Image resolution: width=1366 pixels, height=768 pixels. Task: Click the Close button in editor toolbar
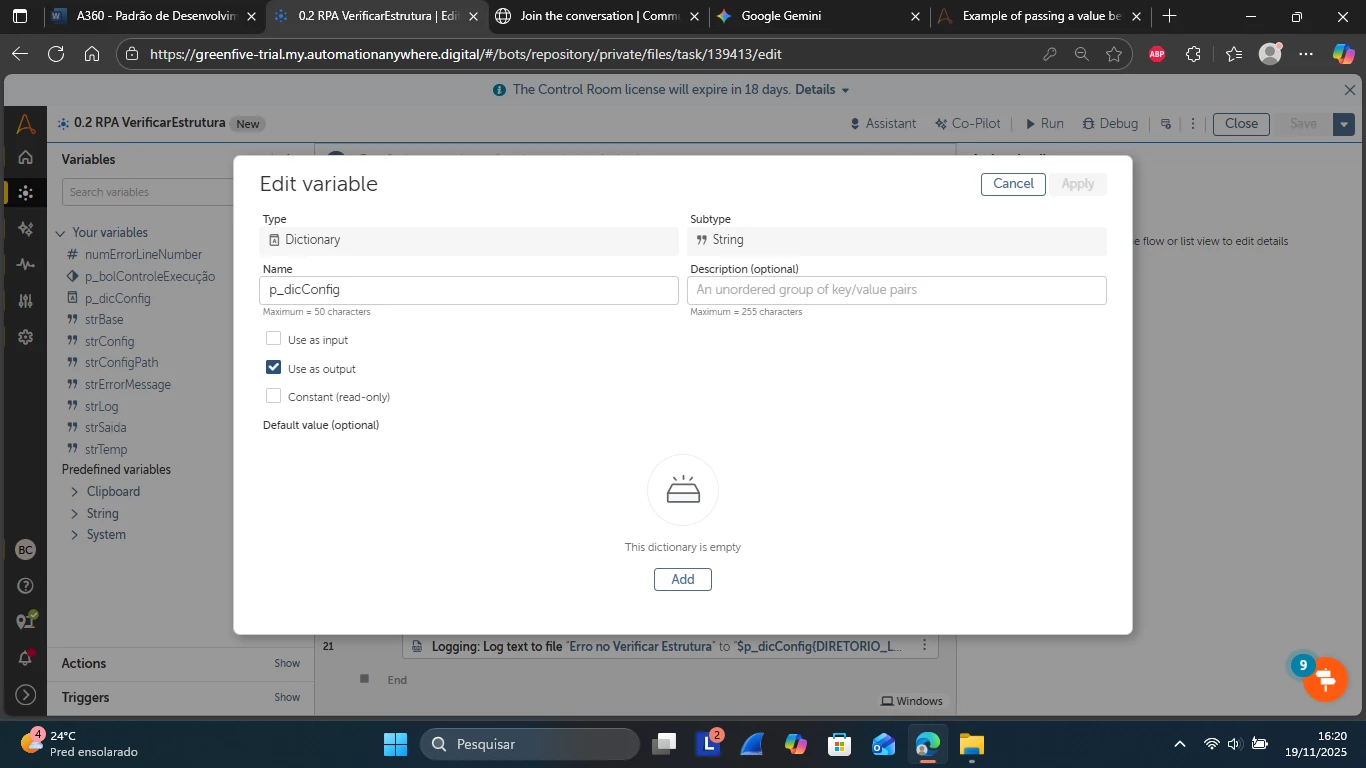1241,124
